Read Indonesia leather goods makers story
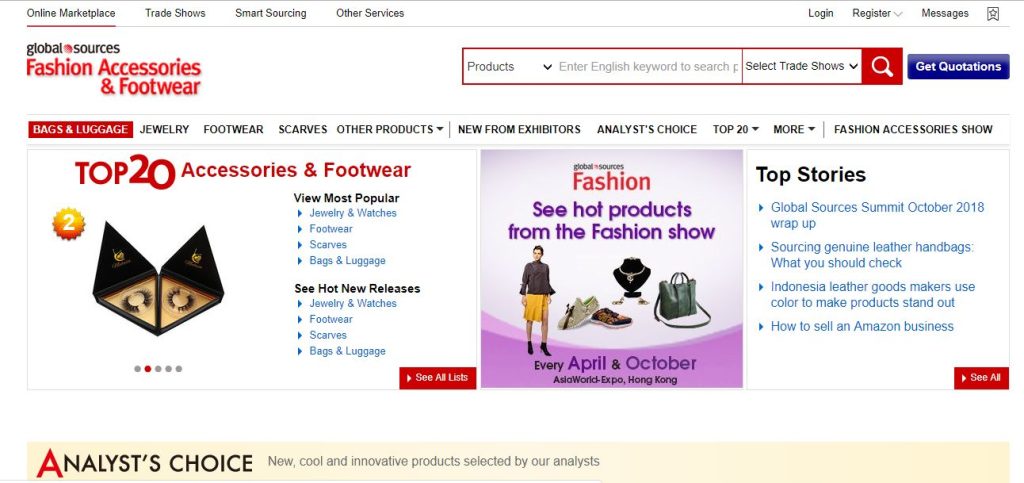The width and height of the screenshot is (1024, 483). tap(872, 295)
